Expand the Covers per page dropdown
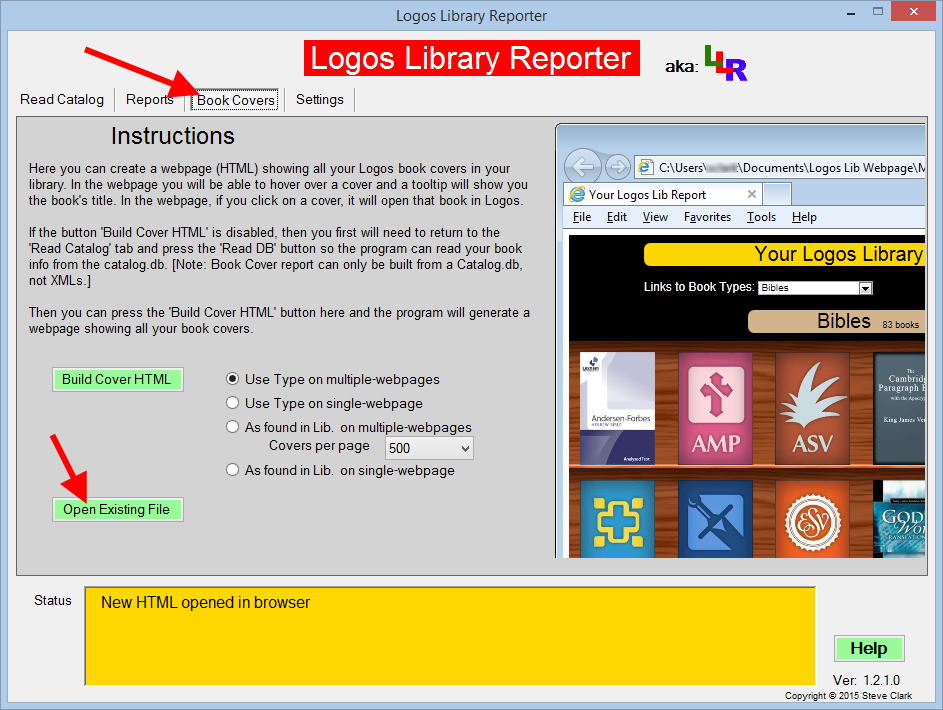Viewport: 943px width, 710px height. (x=429, y=448)
